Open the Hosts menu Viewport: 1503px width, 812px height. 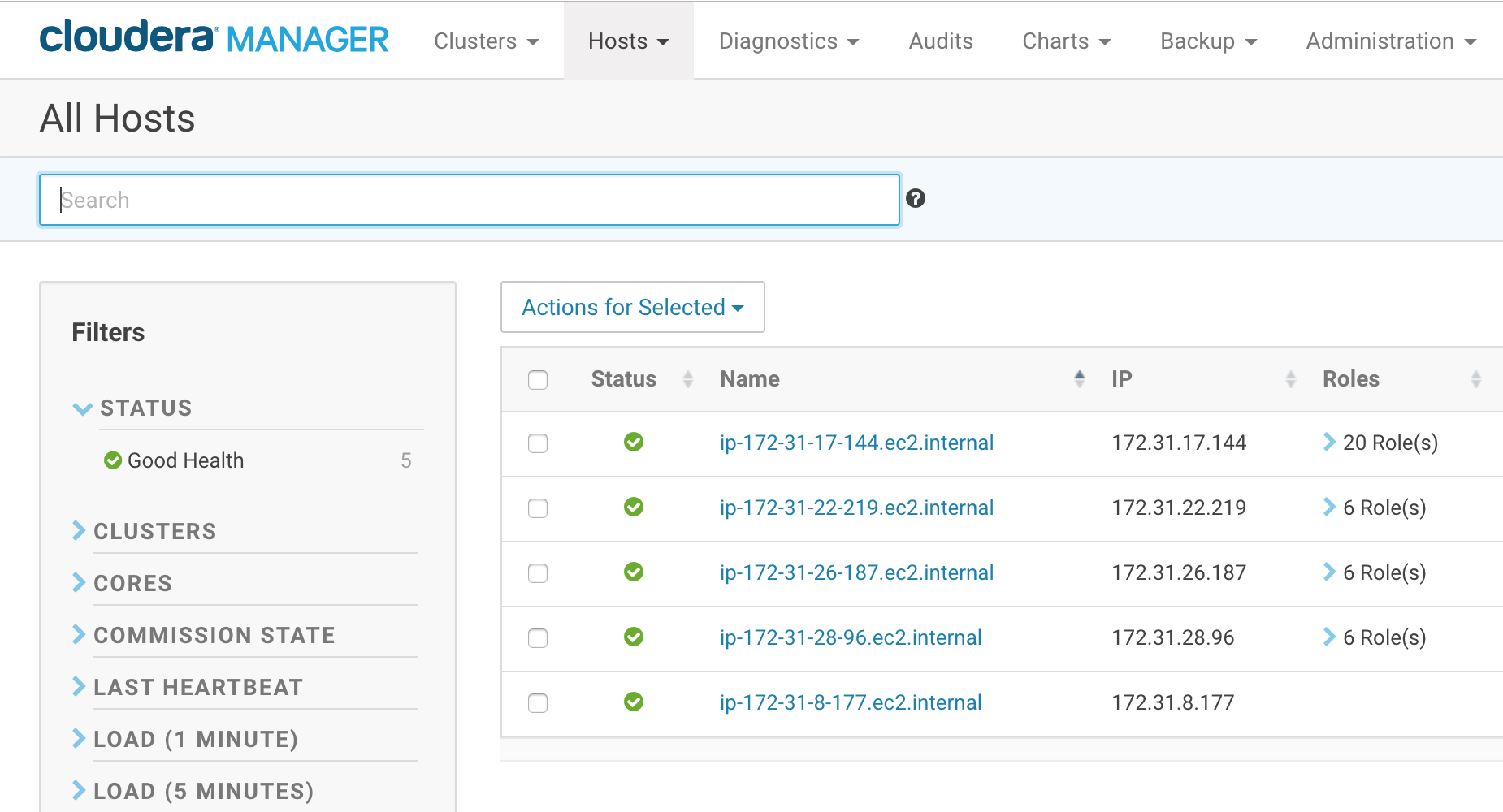tap(629, 41)
